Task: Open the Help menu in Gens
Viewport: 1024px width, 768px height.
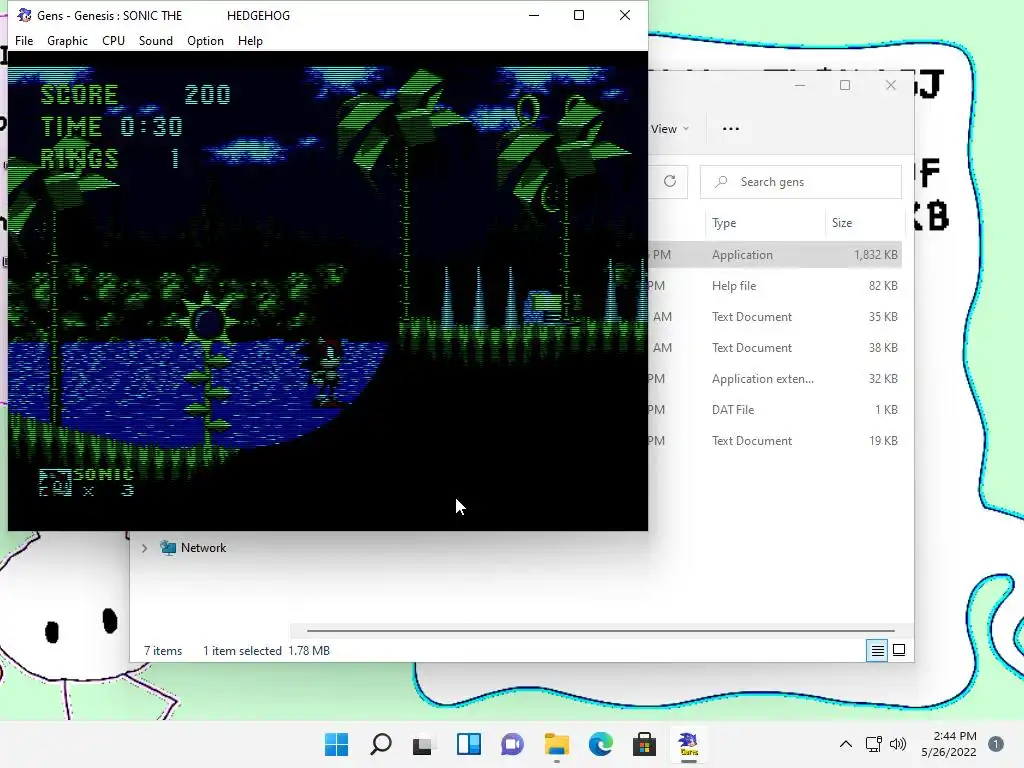Action: [x=250, y=40]
